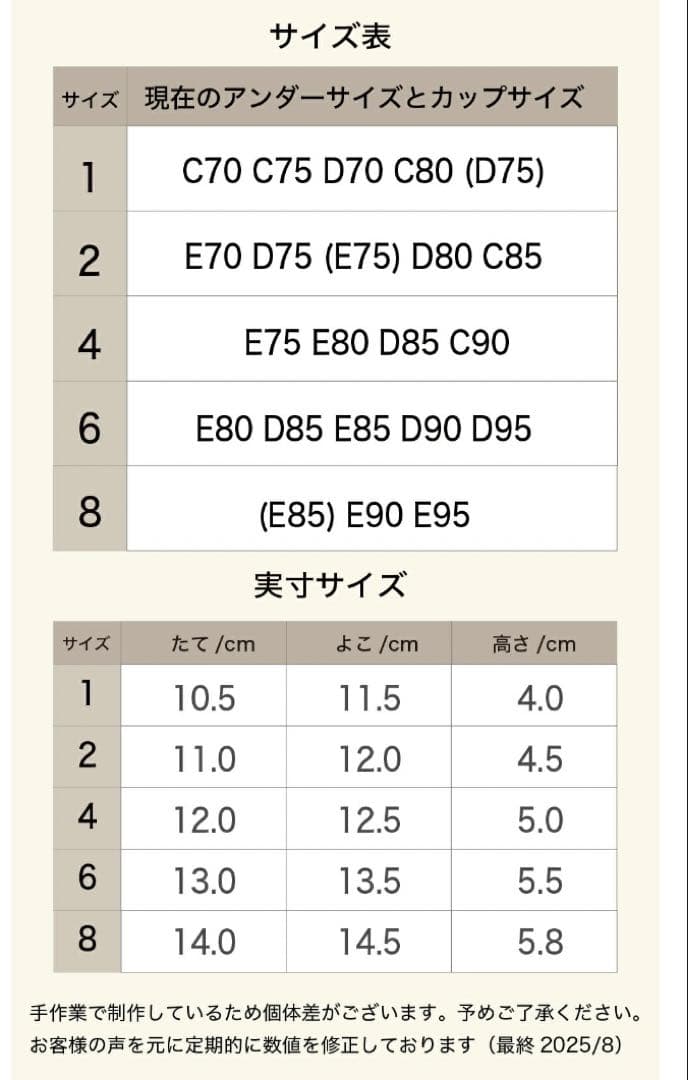The height and width of the screenshot is (1080, 688).
Task: Click the 5.8 height value
Action: tap(540, 942)
